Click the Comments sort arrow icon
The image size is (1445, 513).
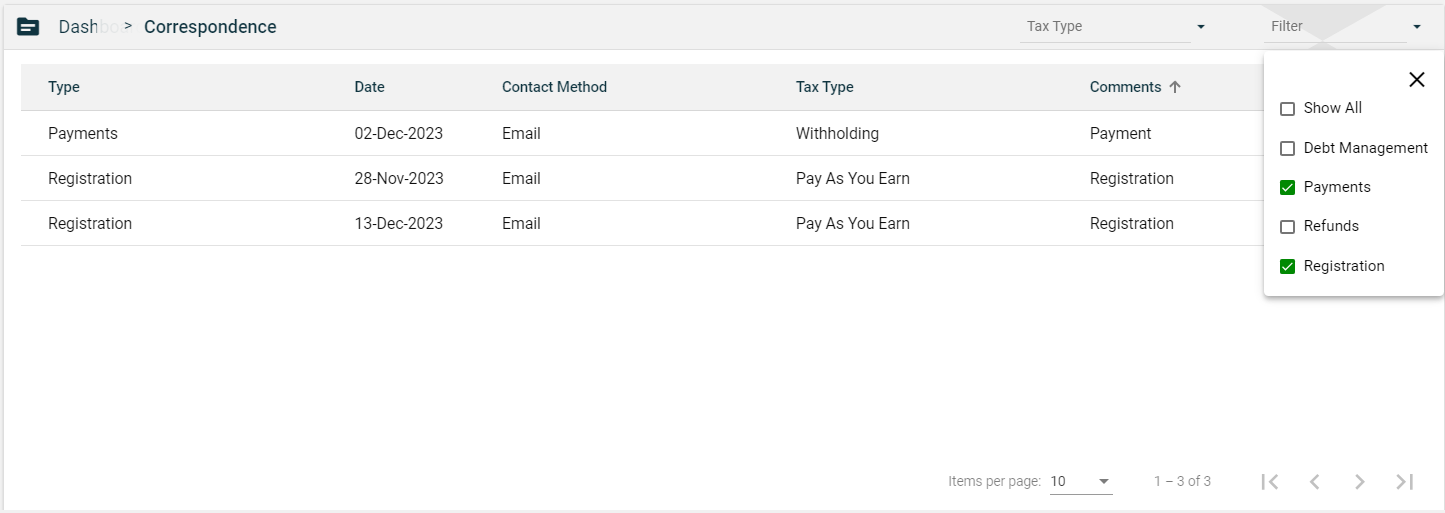(1175, 87)
